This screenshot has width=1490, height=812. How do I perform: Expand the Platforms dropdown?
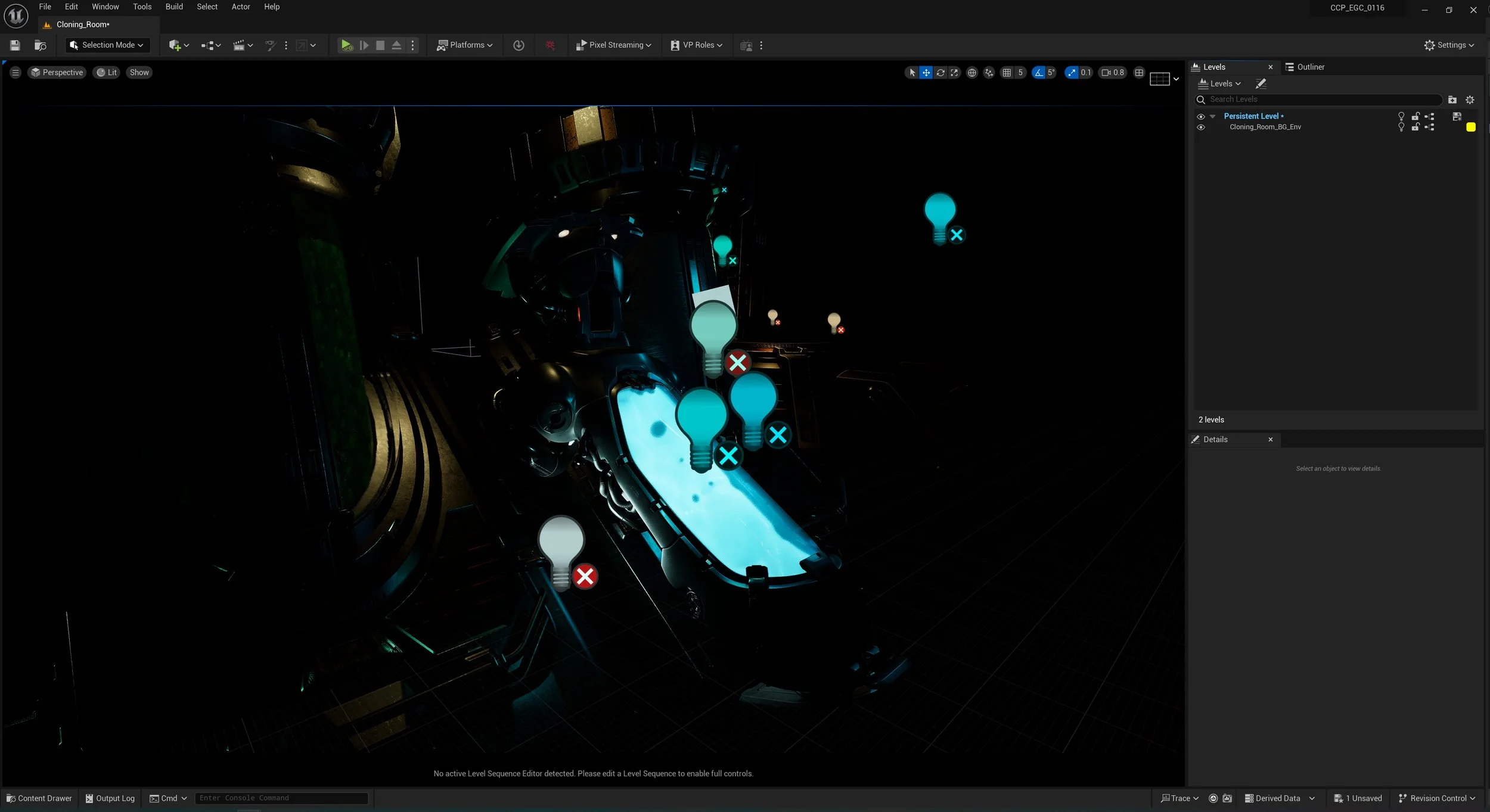[x=465, y=45]
